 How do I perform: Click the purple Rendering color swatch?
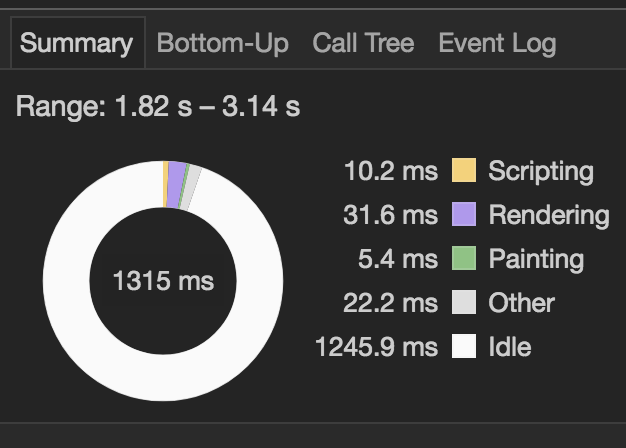(464, 214)
